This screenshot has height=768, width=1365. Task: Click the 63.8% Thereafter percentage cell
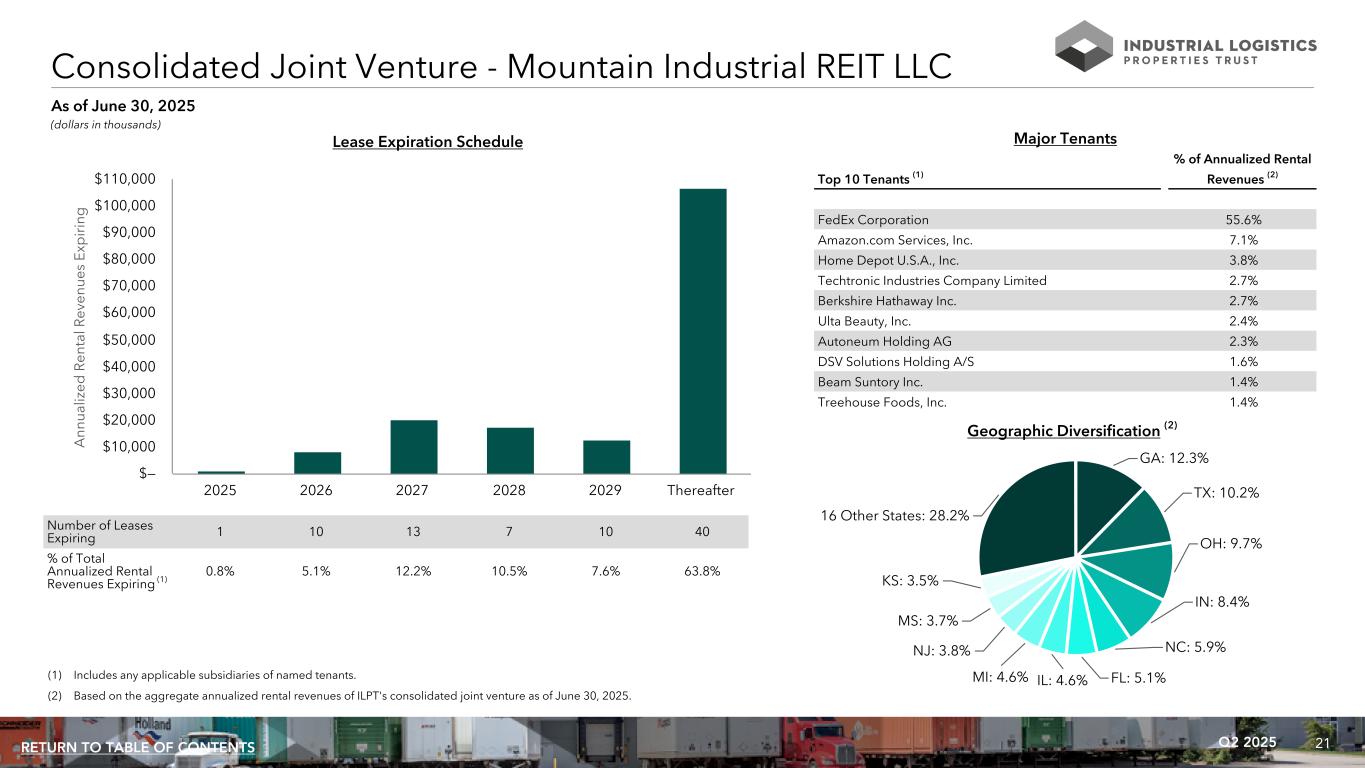pyautogui.click(x=702, y=571)
